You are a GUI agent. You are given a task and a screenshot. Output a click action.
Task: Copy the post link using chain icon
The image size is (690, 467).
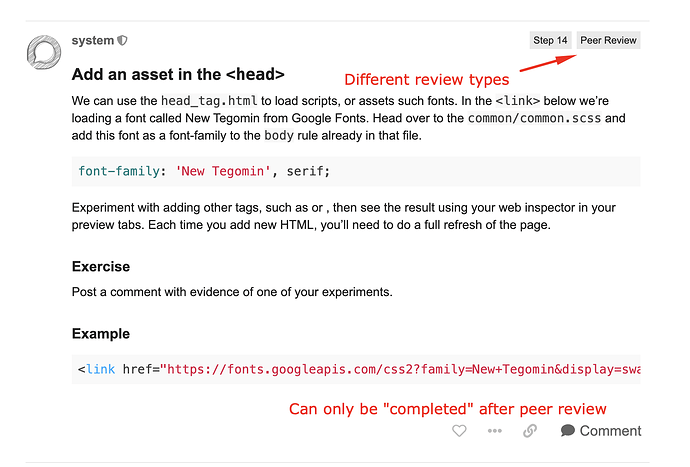[x=530, y=430]
